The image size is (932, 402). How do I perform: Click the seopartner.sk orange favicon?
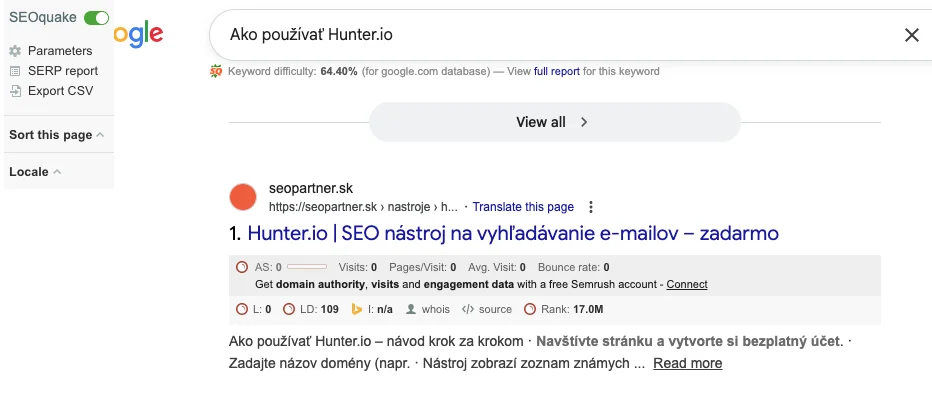pos(243,197)
